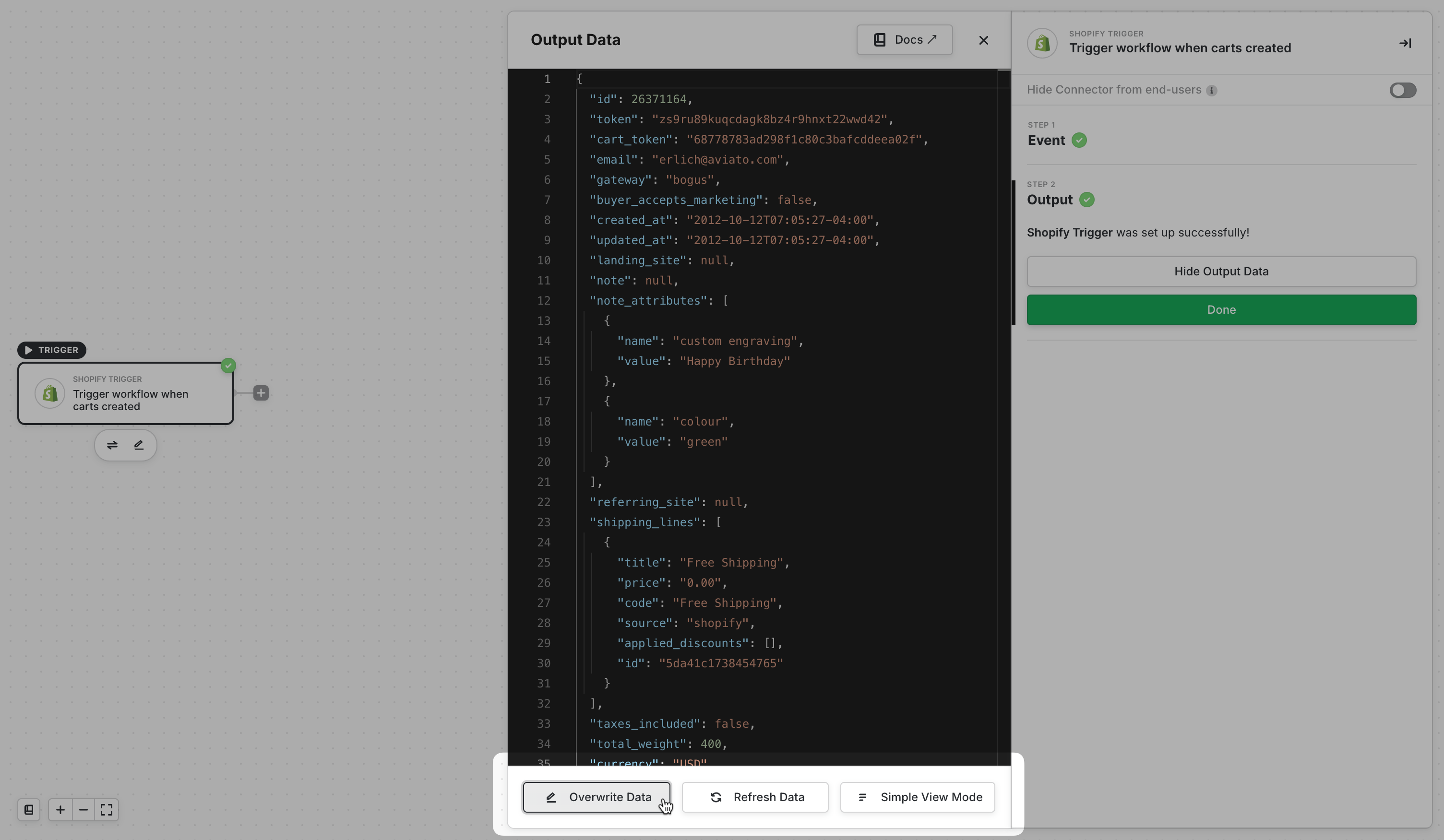Viewport: 1444px width, 840px height.
Task: Click the Overwrite Data button
Action: [597, 797]
